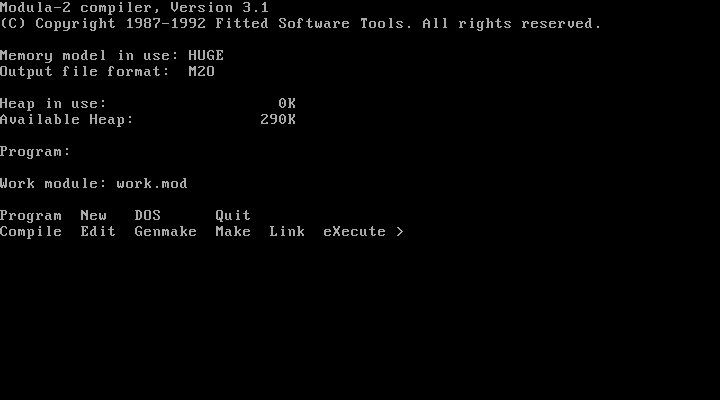This screenshot has width=720, height=400.
Task: Click the work.mod work module filename
Action: point(152,184)
